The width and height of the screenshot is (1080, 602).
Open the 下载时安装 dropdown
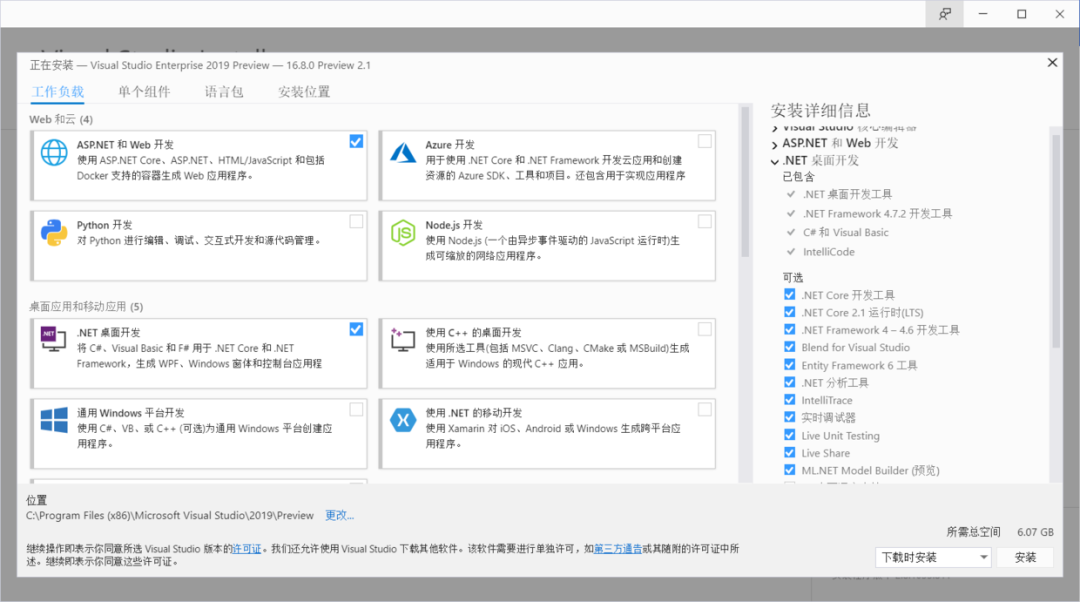933,557
